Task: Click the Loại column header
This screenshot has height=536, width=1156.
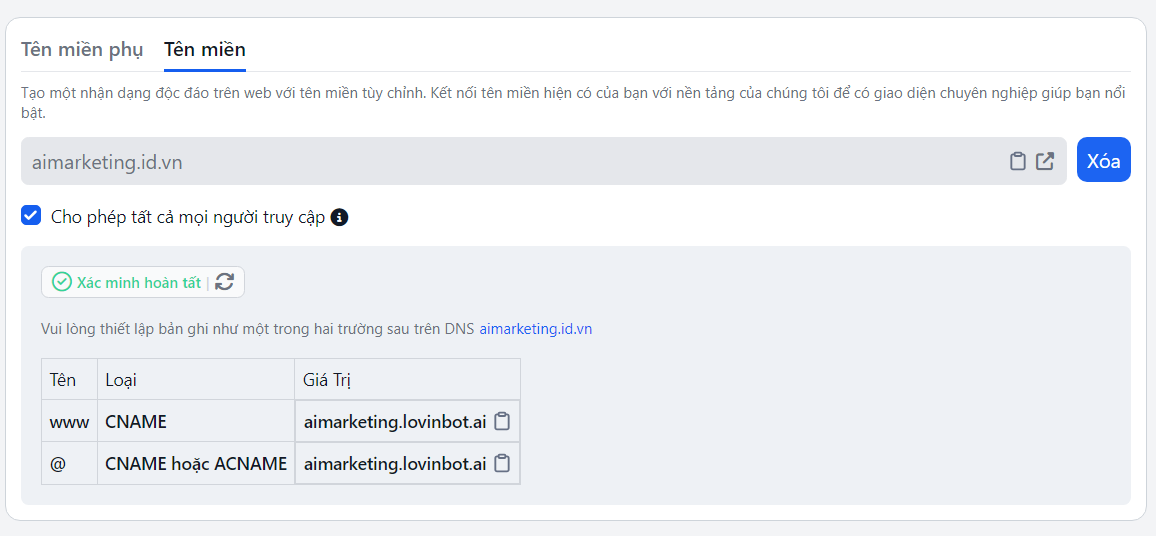Action: click(x=121, y=380)
